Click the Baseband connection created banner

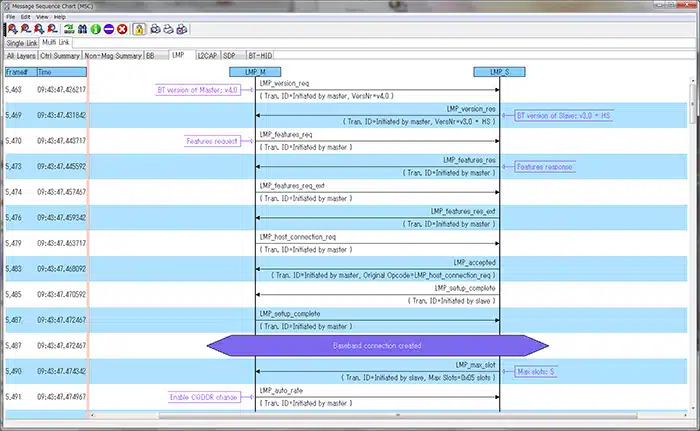point(378,345)
